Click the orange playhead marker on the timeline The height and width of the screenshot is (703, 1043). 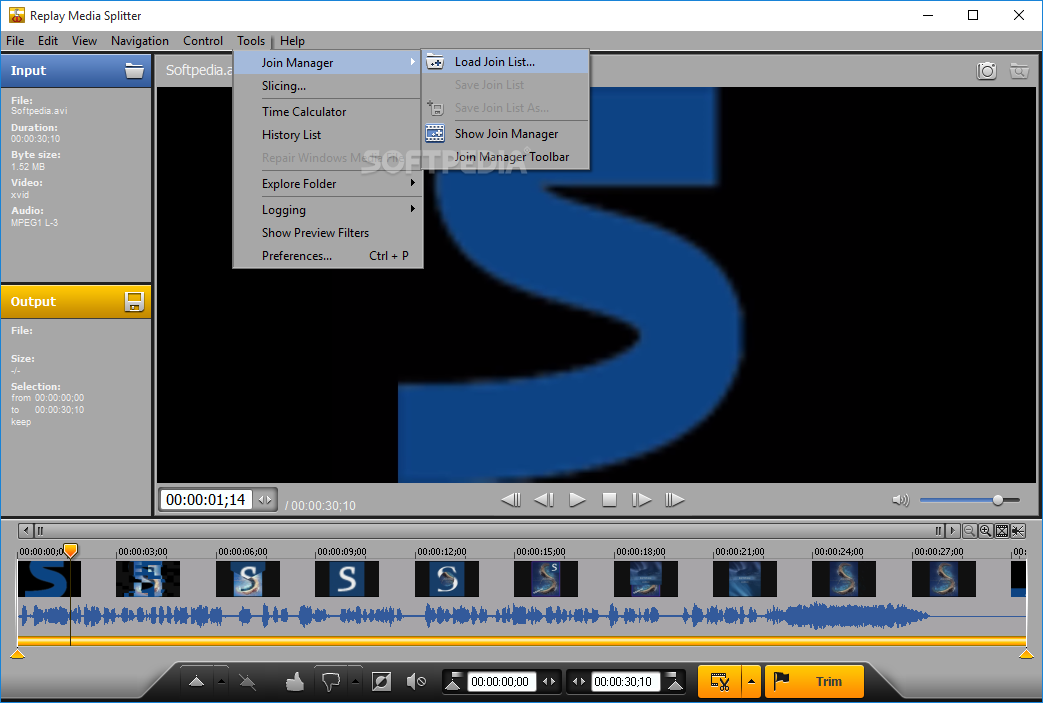[x=70, y=550]
